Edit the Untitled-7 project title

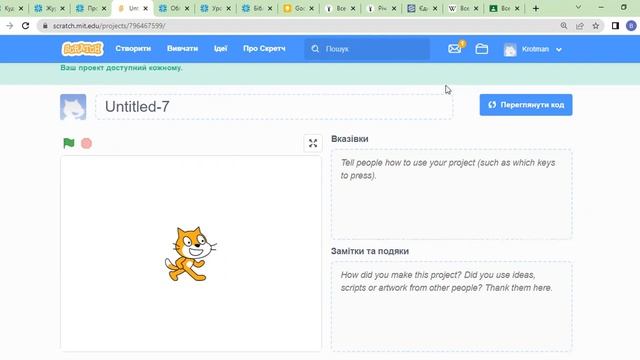(274, 107)
